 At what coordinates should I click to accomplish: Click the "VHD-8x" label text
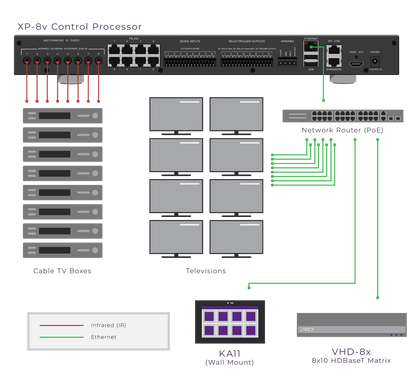tap(351, 352)
